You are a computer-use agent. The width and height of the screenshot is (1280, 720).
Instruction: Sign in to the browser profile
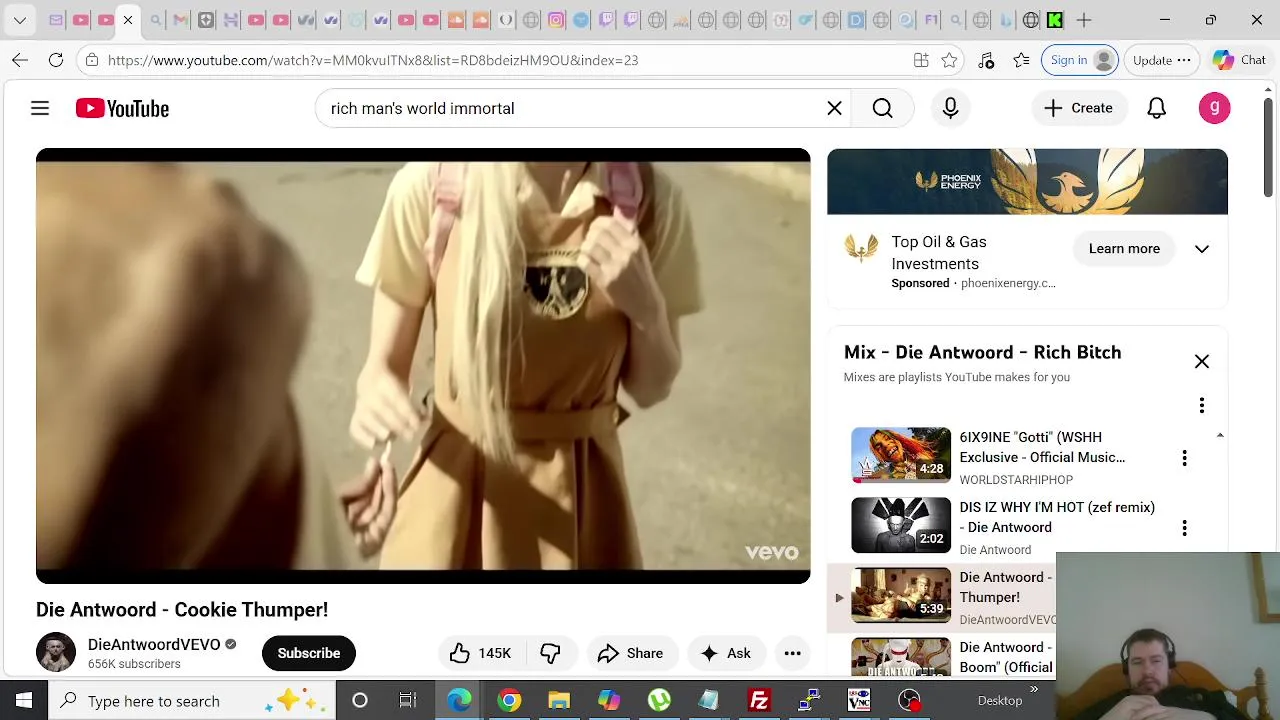[x=1080, y=60]
